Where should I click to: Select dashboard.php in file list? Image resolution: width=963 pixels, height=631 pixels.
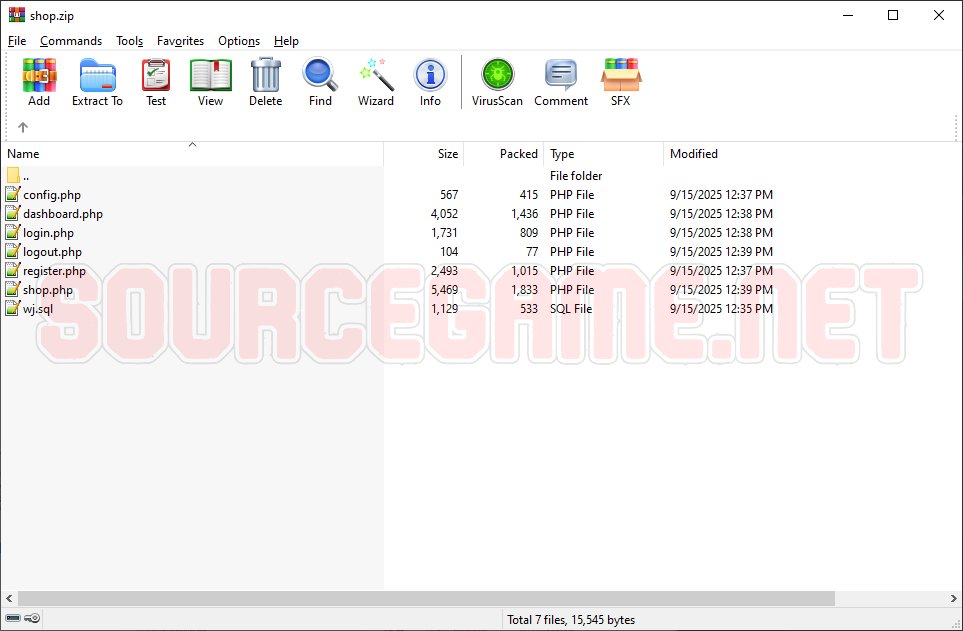[63, 214]
